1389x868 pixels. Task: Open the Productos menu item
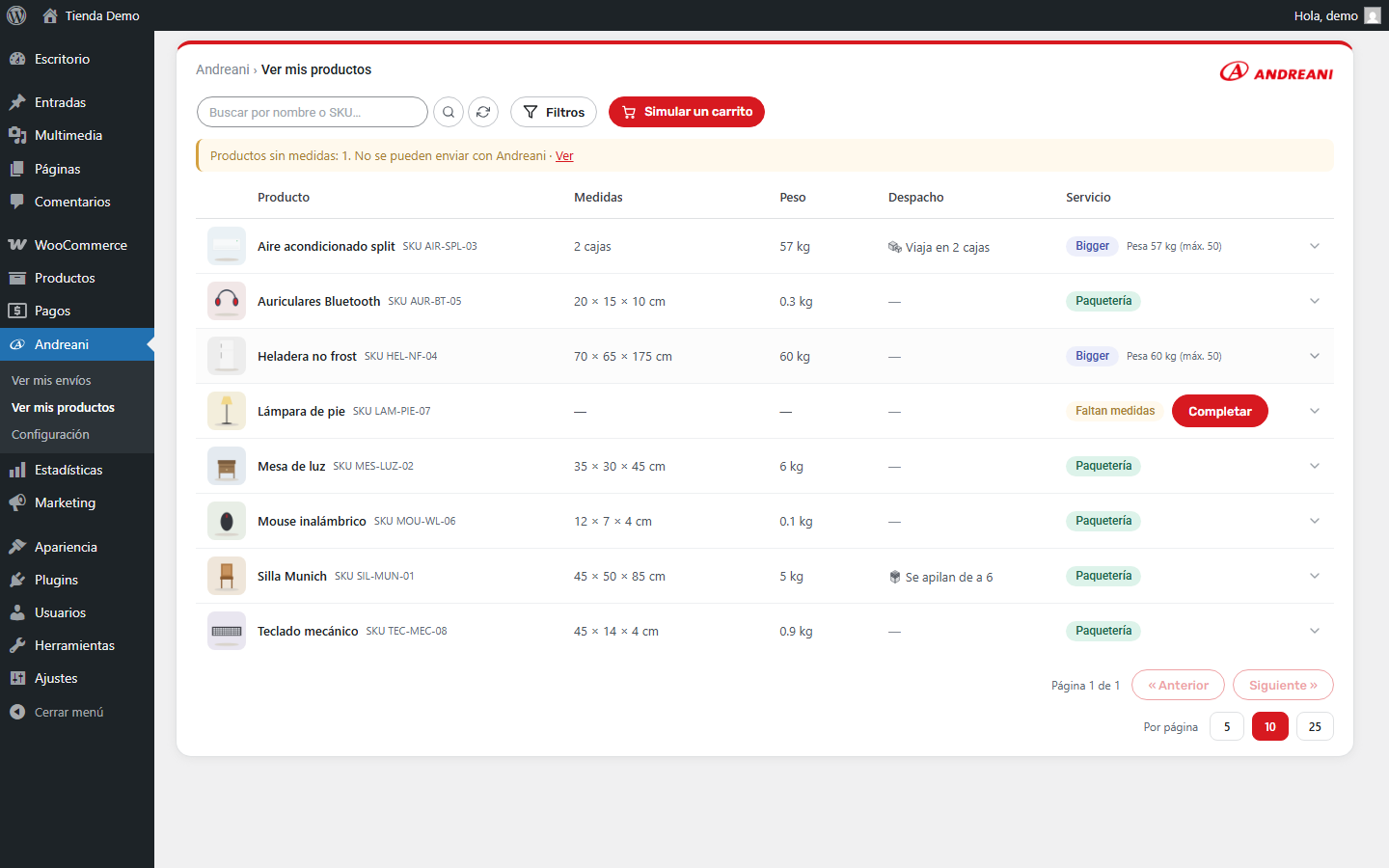pos(77,278)
